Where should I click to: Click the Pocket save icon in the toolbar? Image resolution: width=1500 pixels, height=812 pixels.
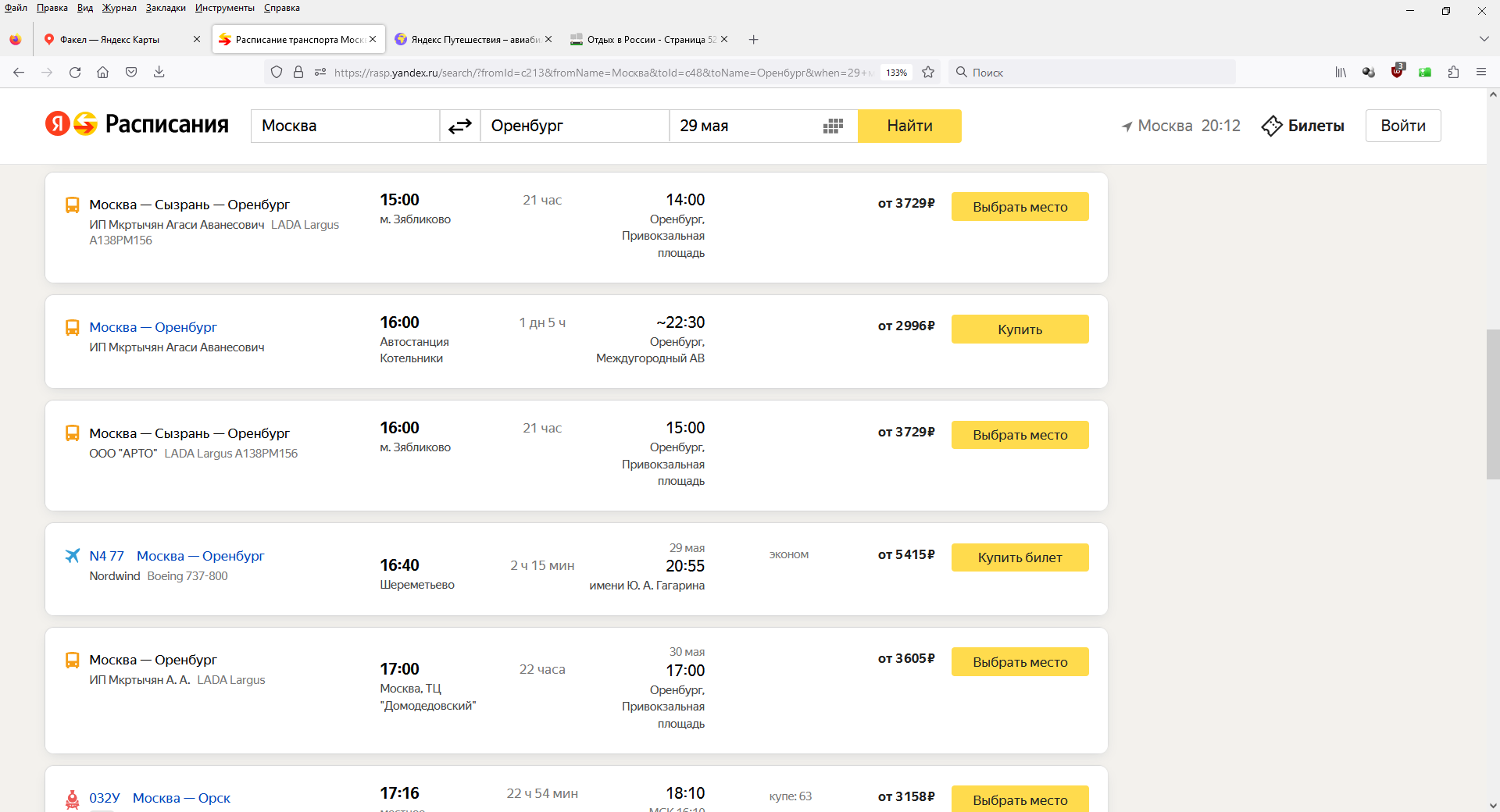coord(131,72)
